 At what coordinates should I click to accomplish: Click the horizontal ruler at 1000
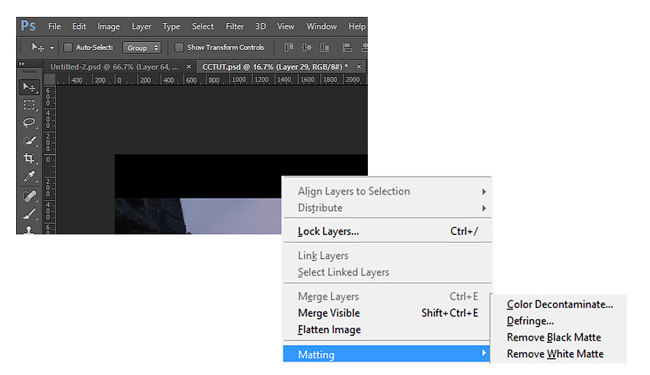pyautogui.click(x=239, y=80)
